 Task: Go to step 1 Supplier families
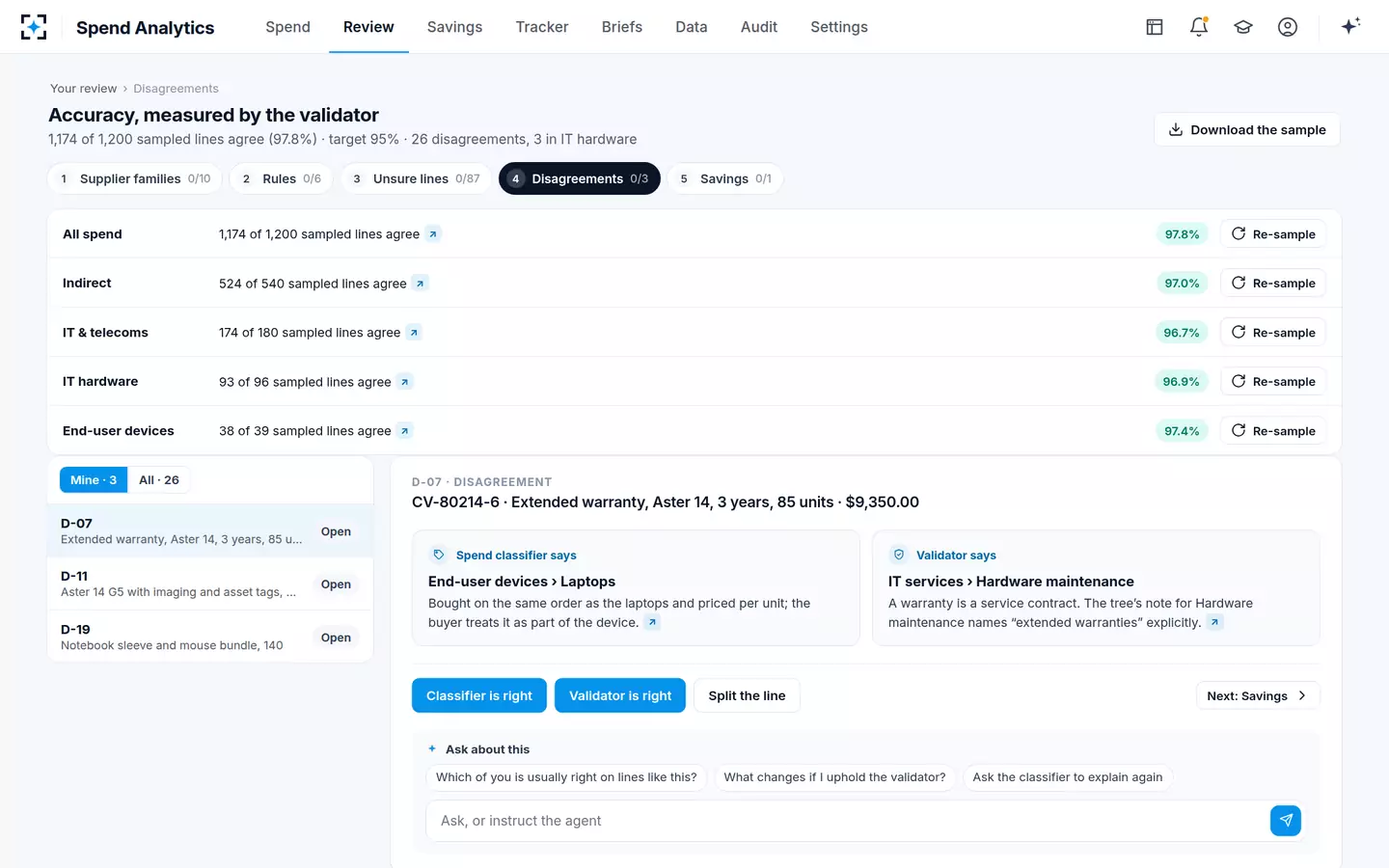[135, 178]
